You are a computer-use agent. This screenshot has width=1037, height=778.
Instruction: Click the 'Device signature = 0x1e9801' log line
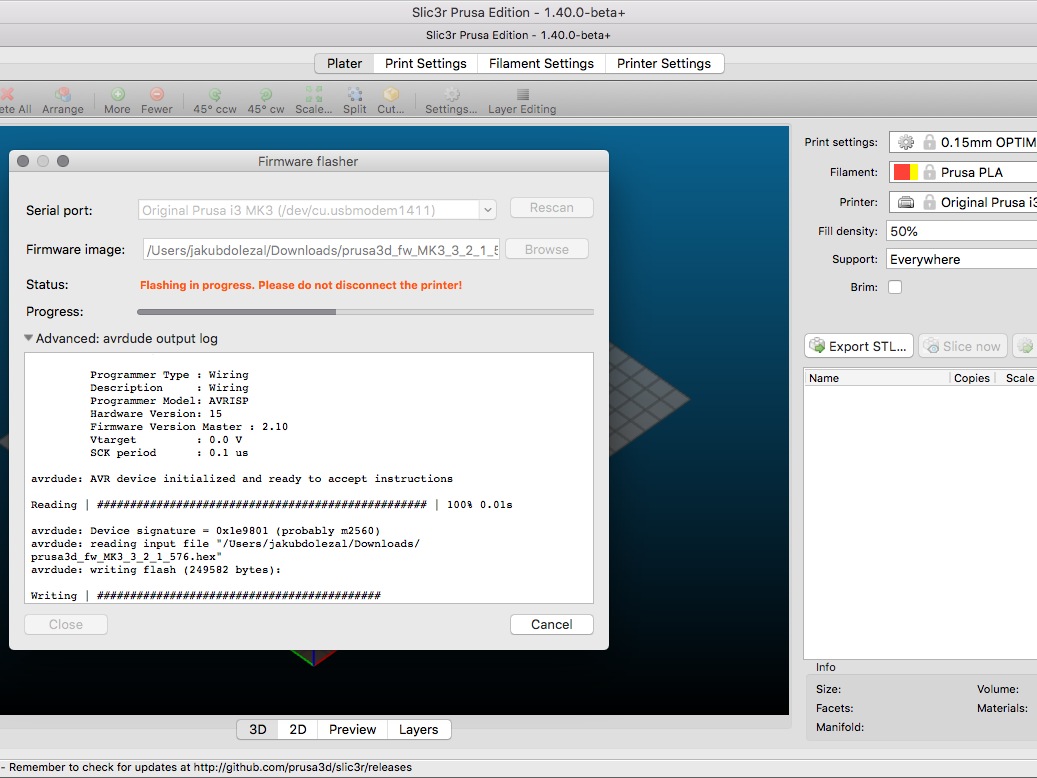click(x=206, y=531)
